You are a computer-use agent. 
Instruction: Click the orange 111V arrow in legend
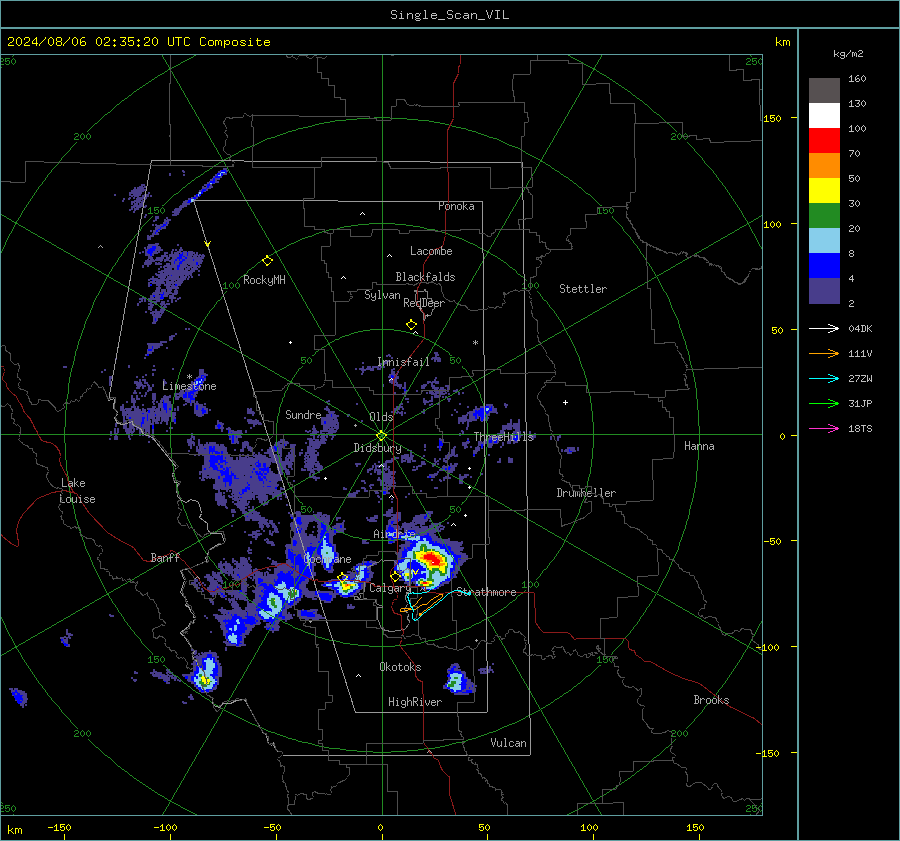click(x=824, y=354)
